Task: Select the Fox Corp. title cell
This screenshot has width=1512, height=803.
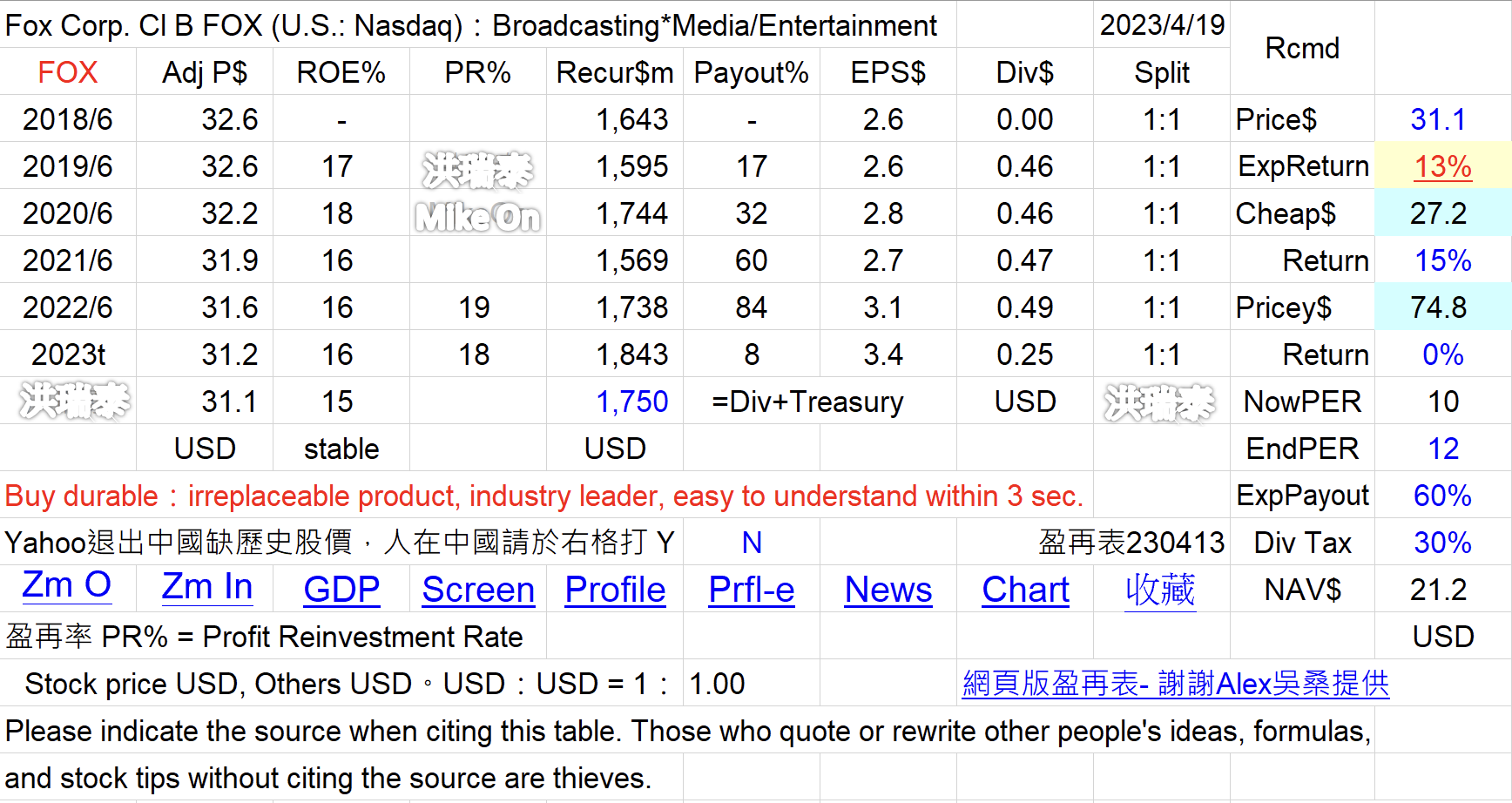Action: pos(471,25)
